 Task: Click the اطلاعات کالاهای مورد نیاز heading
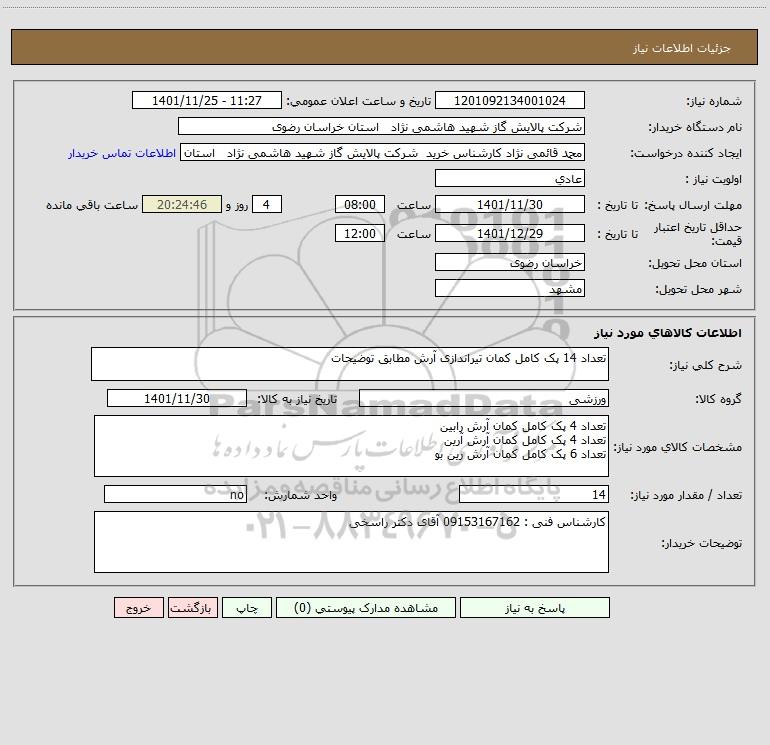pos(667,332)
